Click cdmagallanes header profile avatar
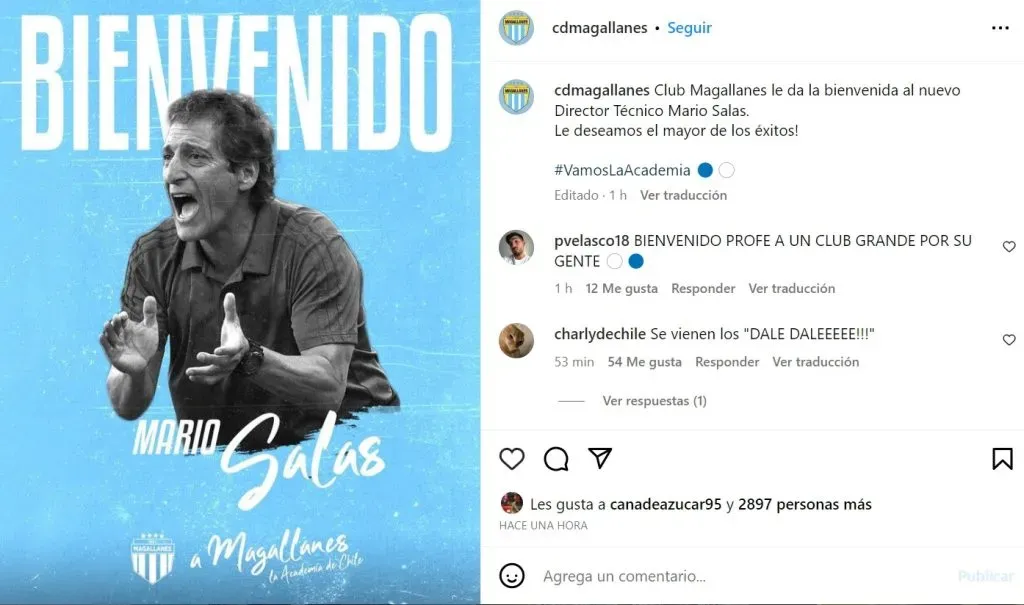The height and width of the screenshot is (605, 1024). (517, 27)
